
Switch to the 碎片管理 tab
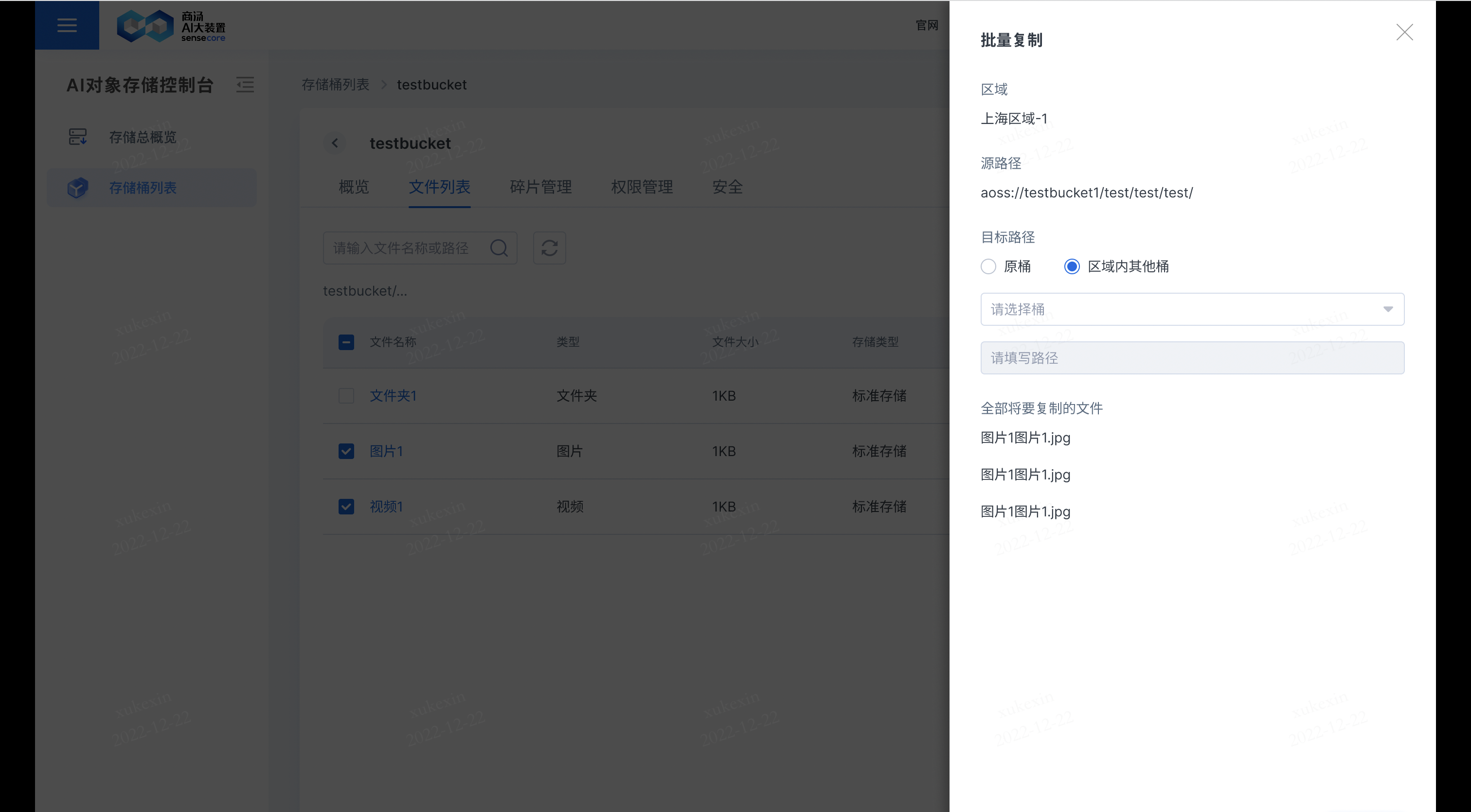pos(540,187)
